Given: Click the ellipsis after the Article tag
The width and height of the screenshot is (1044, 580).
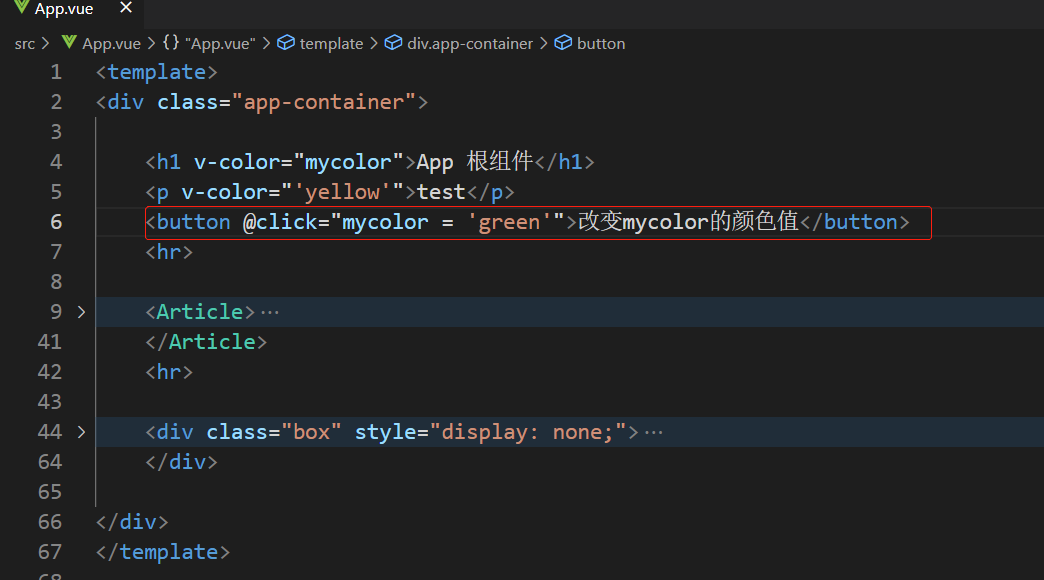Looking at the screenshot, I should click(270, 312).
